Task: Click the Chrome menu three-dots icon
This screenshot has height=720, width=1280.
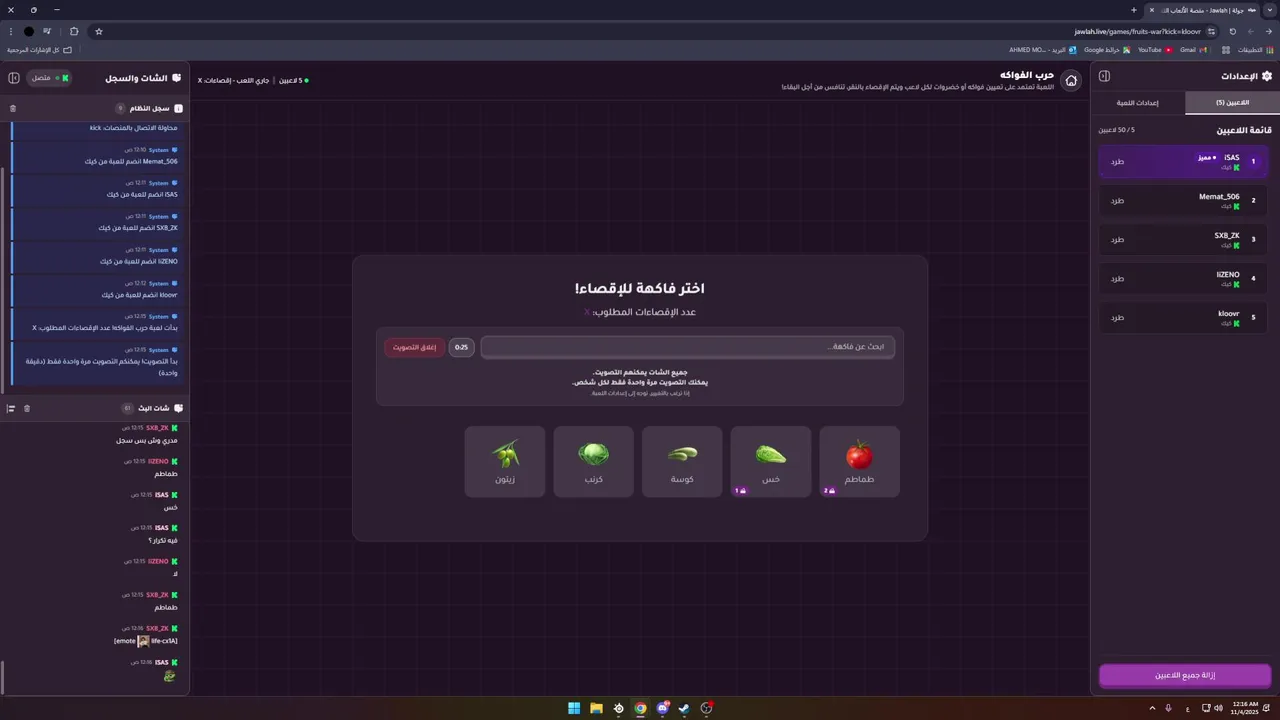Action: pos(10,31)
